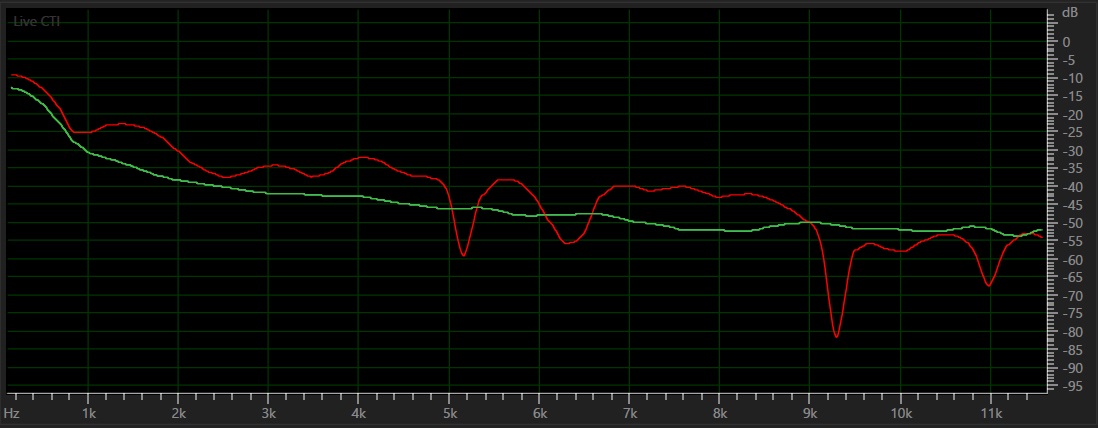The height and width of the screenshot is (428, 1098).
Task: Click the -30 value on dB scale
Action: pyautogui.click(x=1071, y=151)
